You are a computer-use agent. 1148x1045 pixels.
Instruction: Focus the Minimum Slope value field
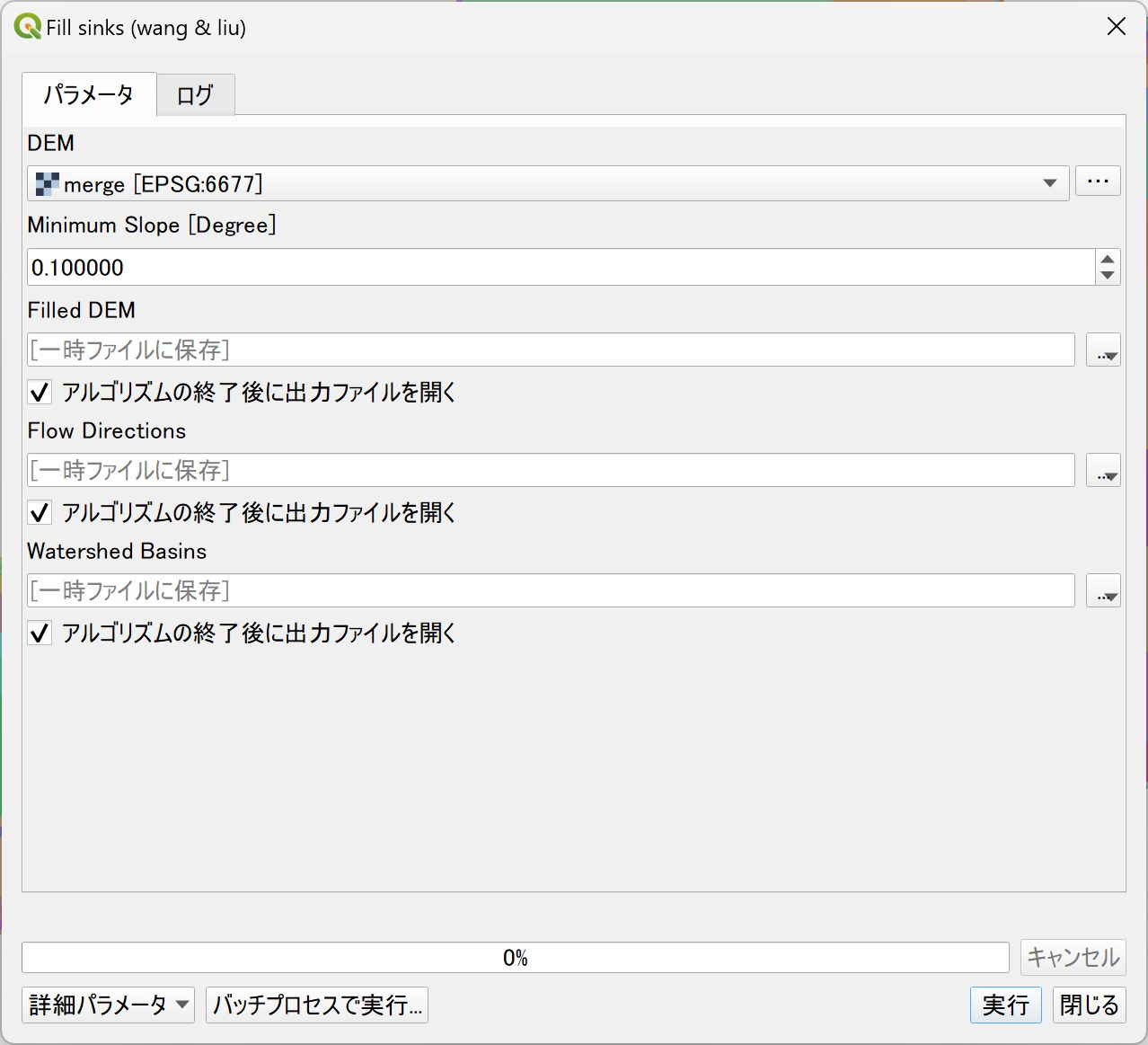point(561,267)
